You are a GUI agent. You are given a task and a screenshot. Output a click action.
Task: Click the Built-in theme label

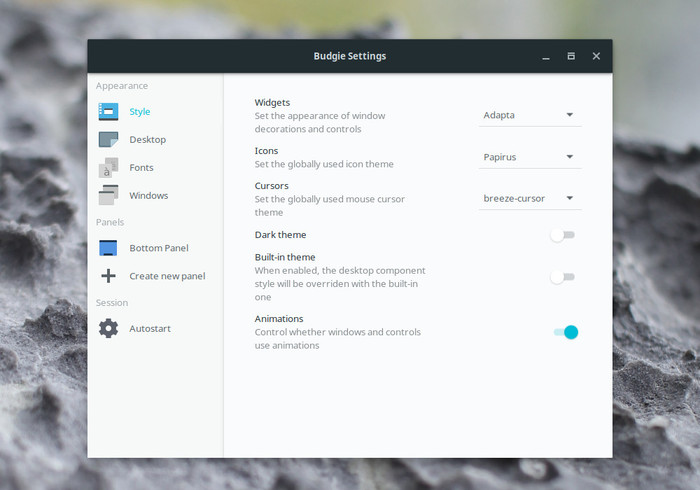click(x=285, y=257)
